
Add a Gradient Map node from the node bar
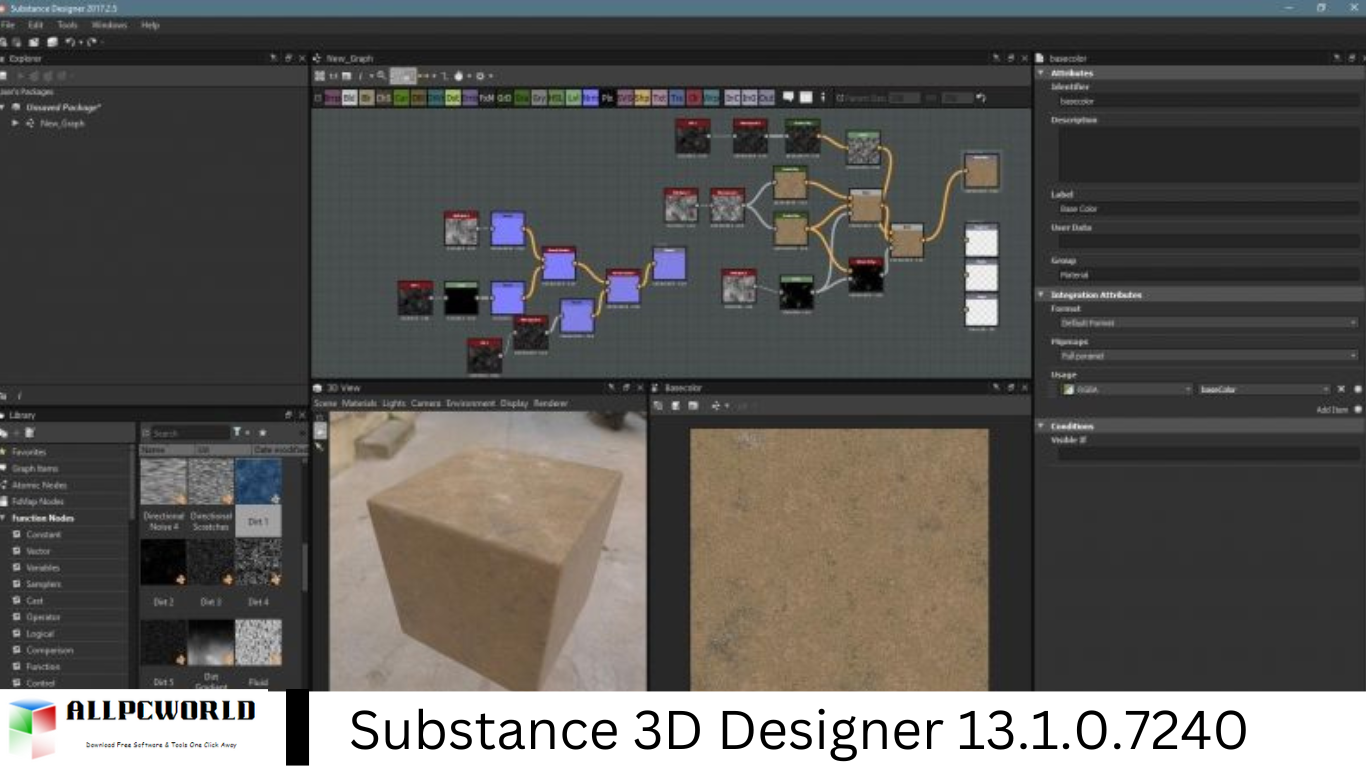click(x=522, y=98)
